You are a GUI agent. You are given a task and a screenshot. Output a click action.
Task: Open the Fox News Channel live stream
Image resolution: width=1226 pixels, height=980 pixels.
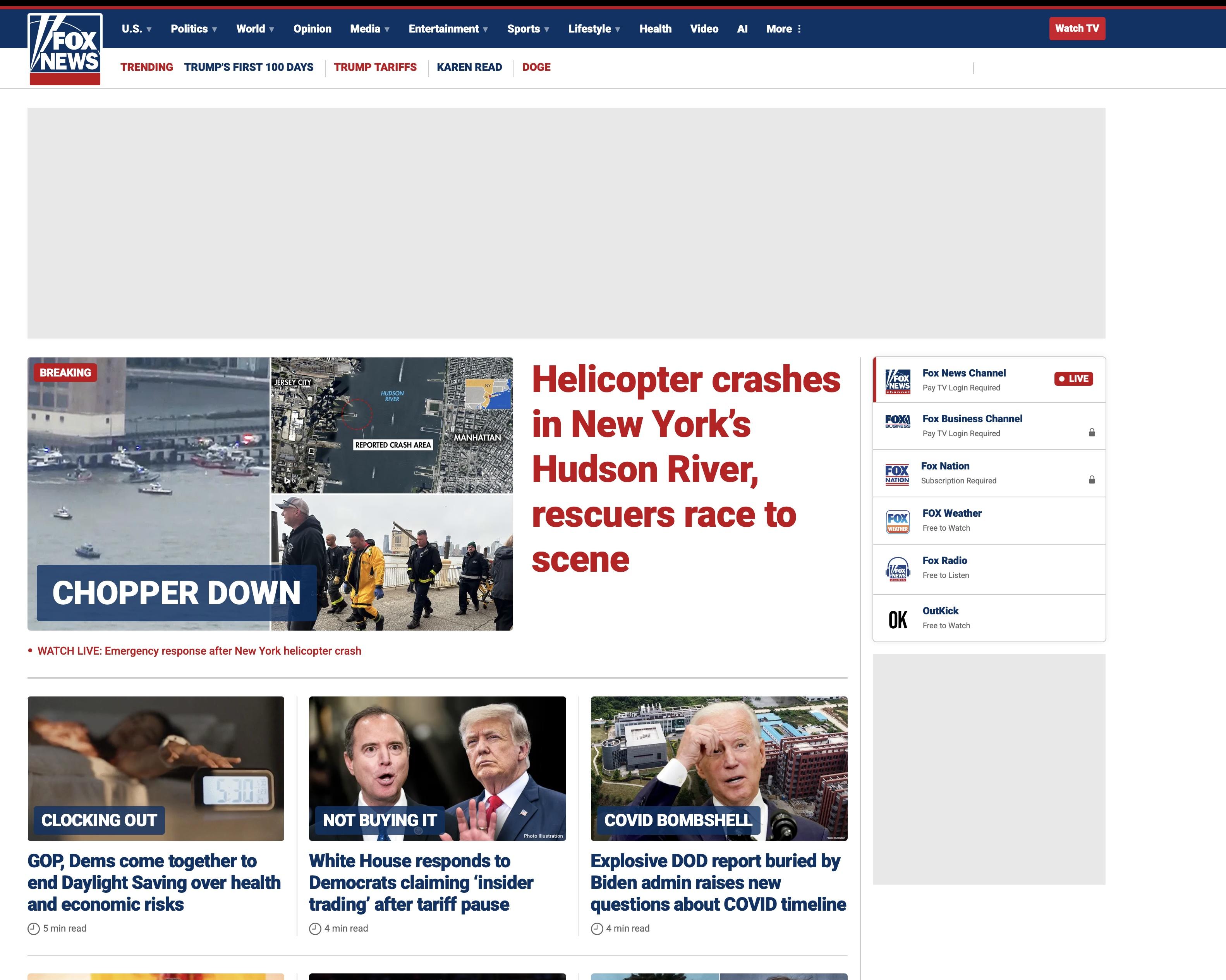(989, 380)
